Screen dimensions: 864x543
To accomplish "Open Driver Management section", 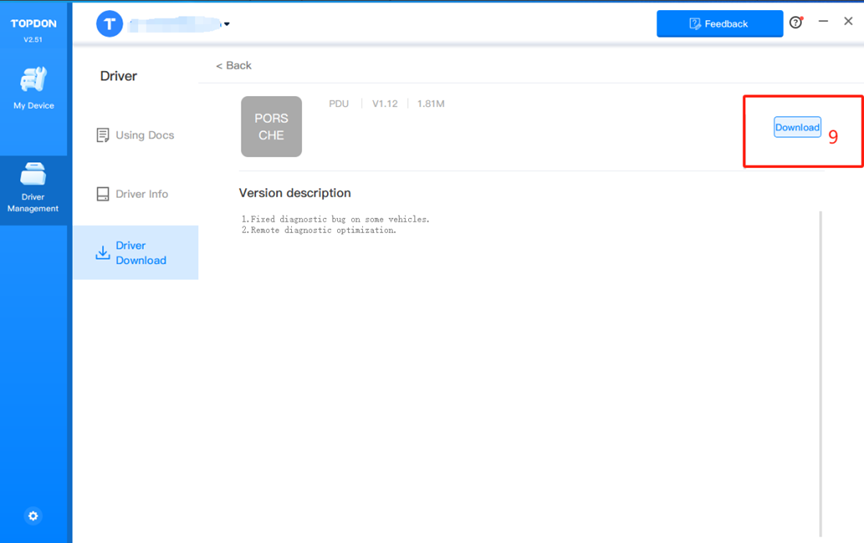I will (x=33, y=189).
